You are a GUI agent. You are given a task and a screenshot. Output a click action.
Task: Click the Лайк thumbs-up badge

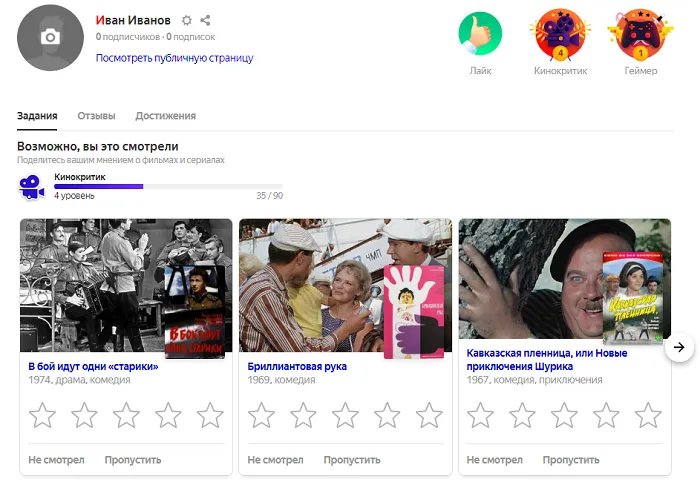480,34
